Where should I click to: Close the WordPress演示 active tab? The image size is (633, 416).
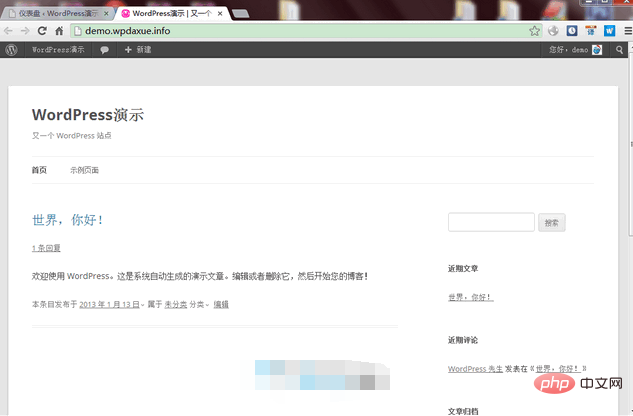pyautogui.click(x=220, y=13)
